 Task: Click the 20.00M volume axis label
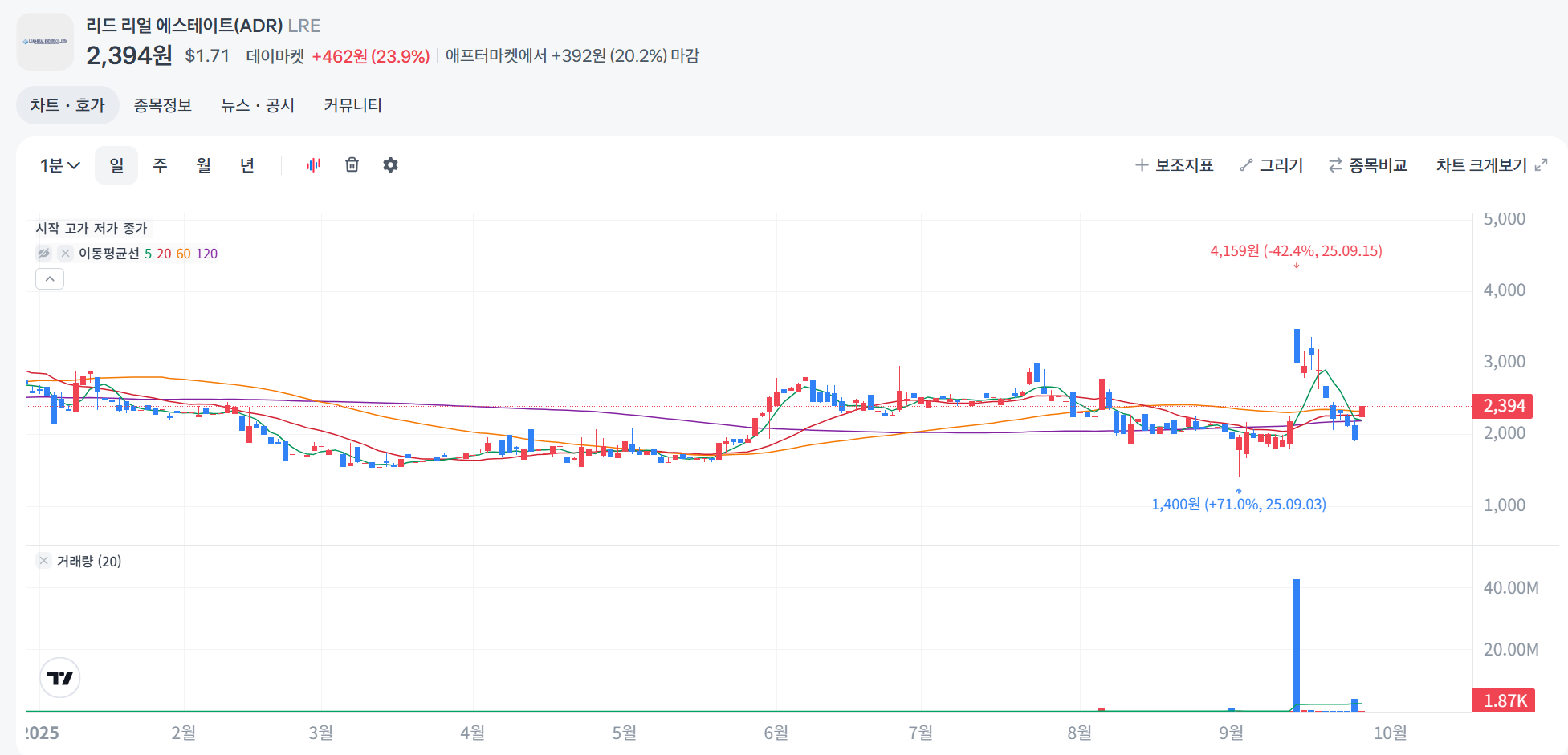tap(1511, 650)
